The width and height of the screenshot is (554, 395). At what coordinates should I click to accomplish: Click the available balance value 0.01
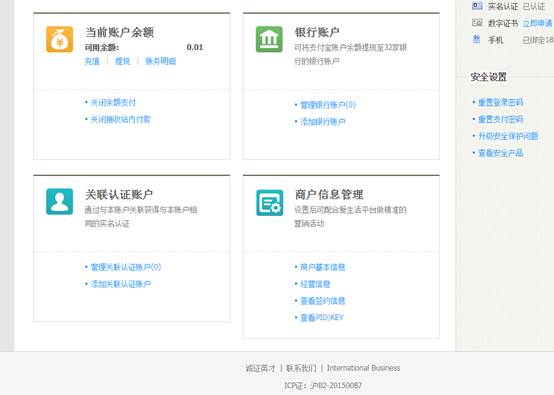(195, 47)
